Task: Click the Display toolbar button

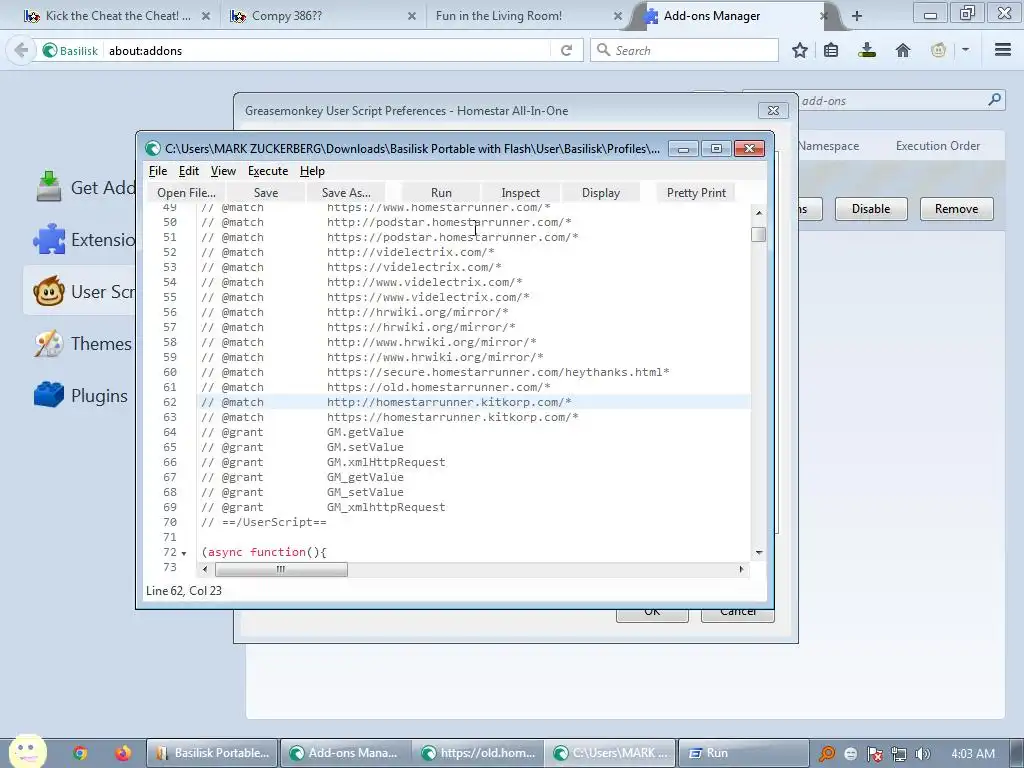Action: coord(601,193)
